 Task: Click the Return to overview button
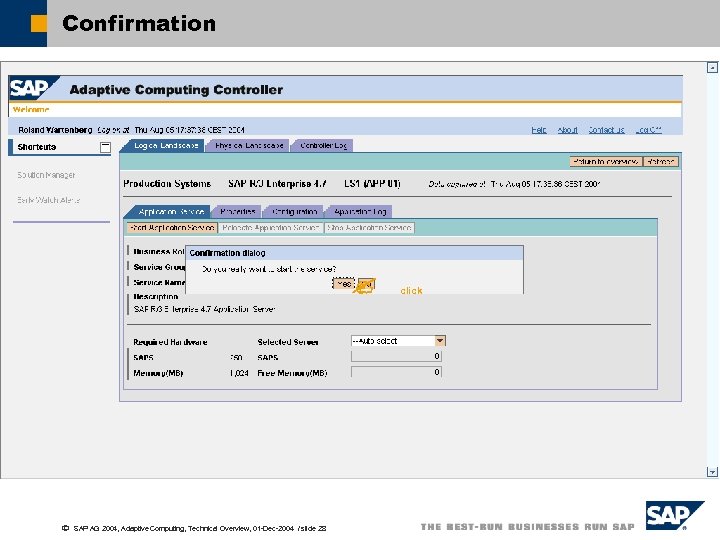coord(606,162)
